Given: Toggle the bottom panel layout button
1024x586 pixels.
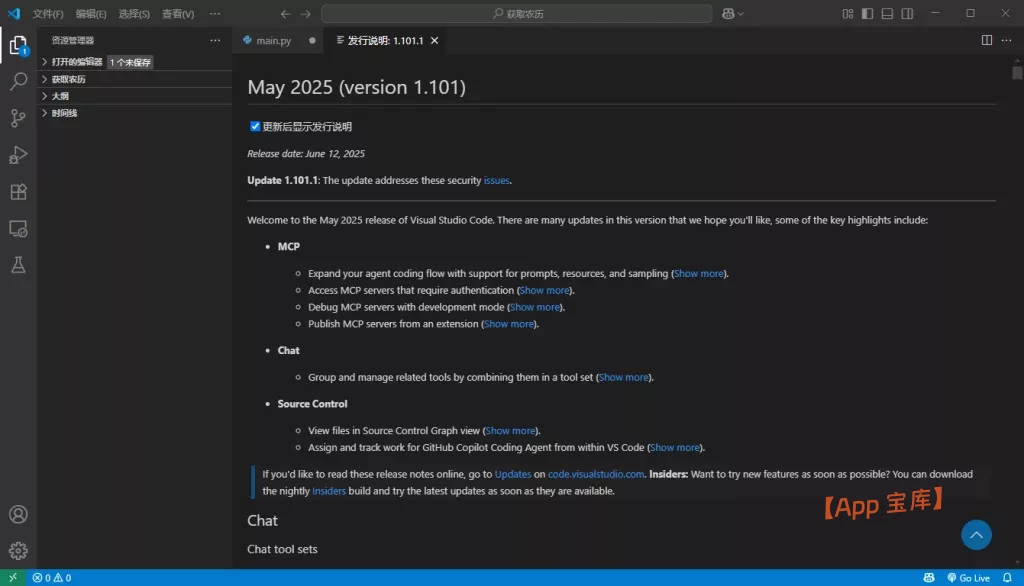Looking at the screenshot, I should click(887, 14).
